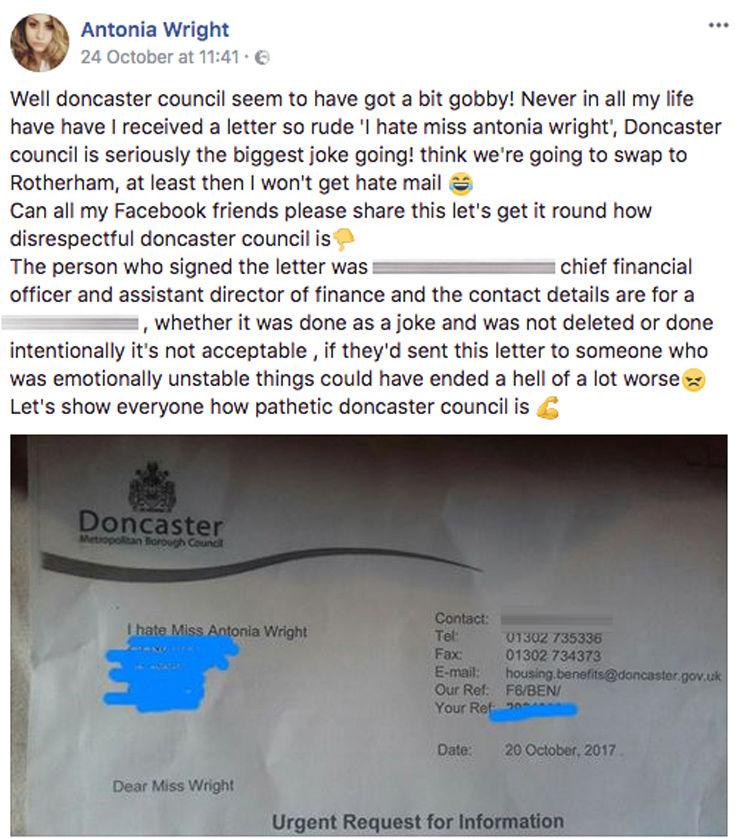The width and height of the screenshot is (735, 838).
Task: Click the Doncaster wordmark in the letter photo
Action: [150, 523]
